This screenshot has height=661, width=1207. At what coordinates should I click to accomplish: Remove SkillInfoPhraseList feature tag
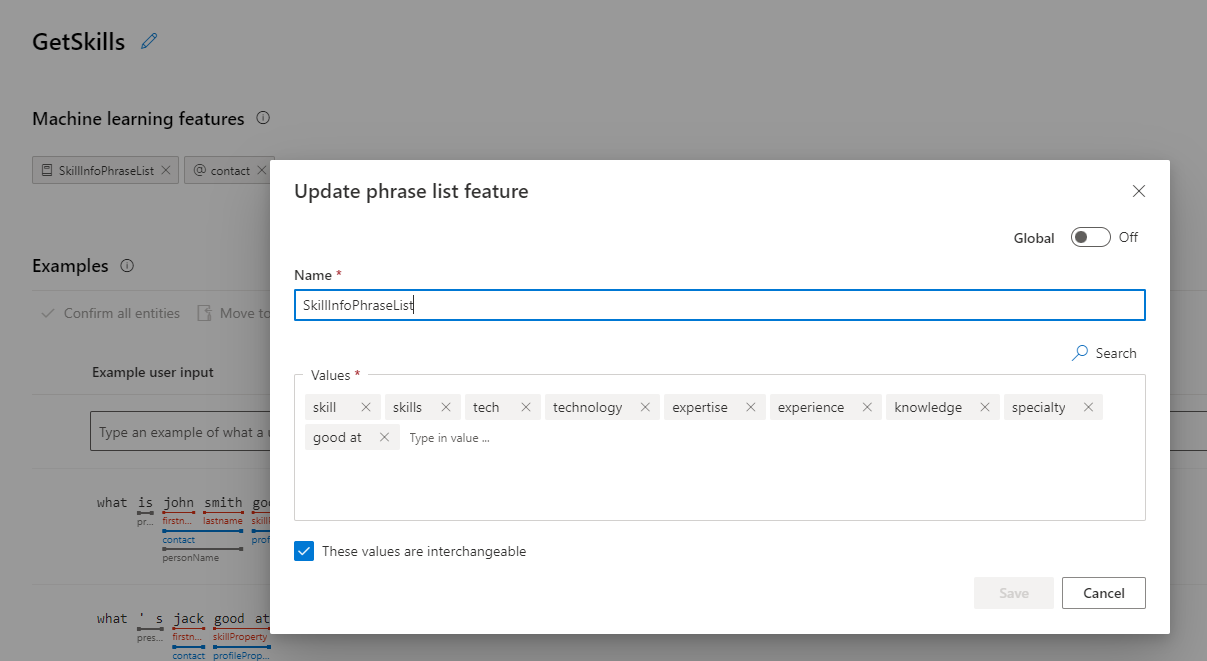166,170
